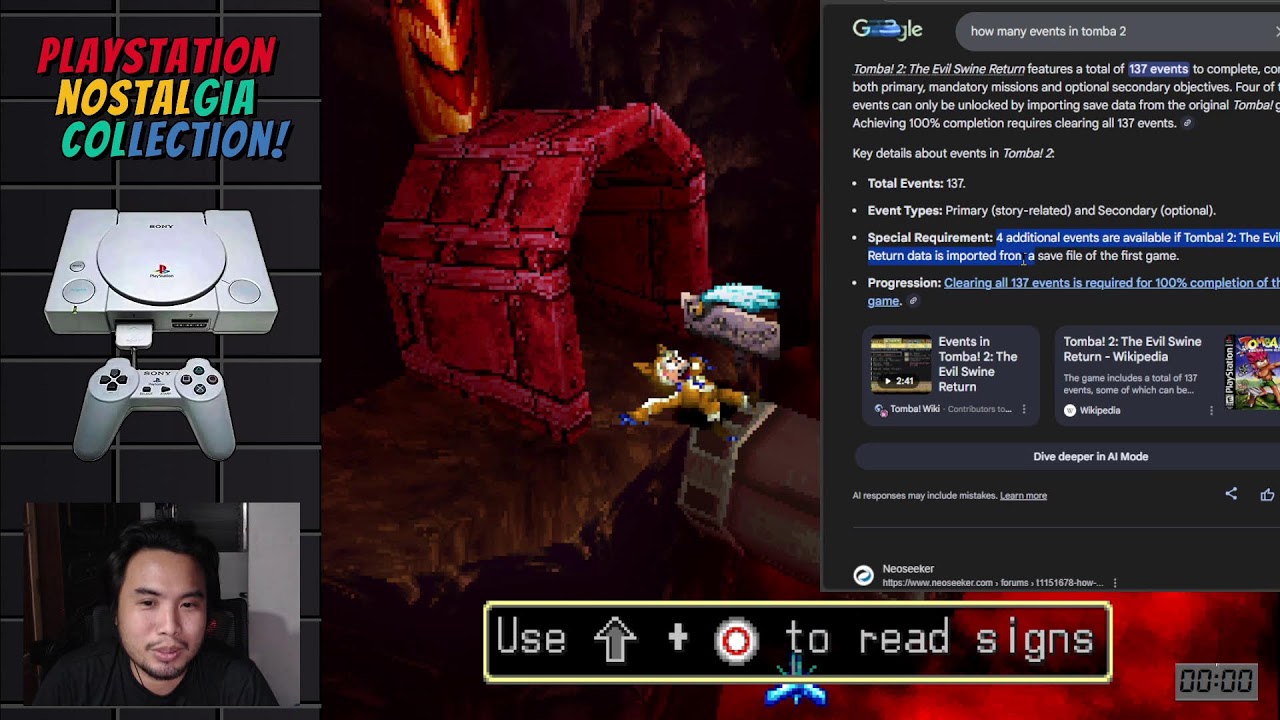Open the 'Learn more' link about AI responses
The height and width of the screenshot is (720, 1280).
(x=1023, y=495)
